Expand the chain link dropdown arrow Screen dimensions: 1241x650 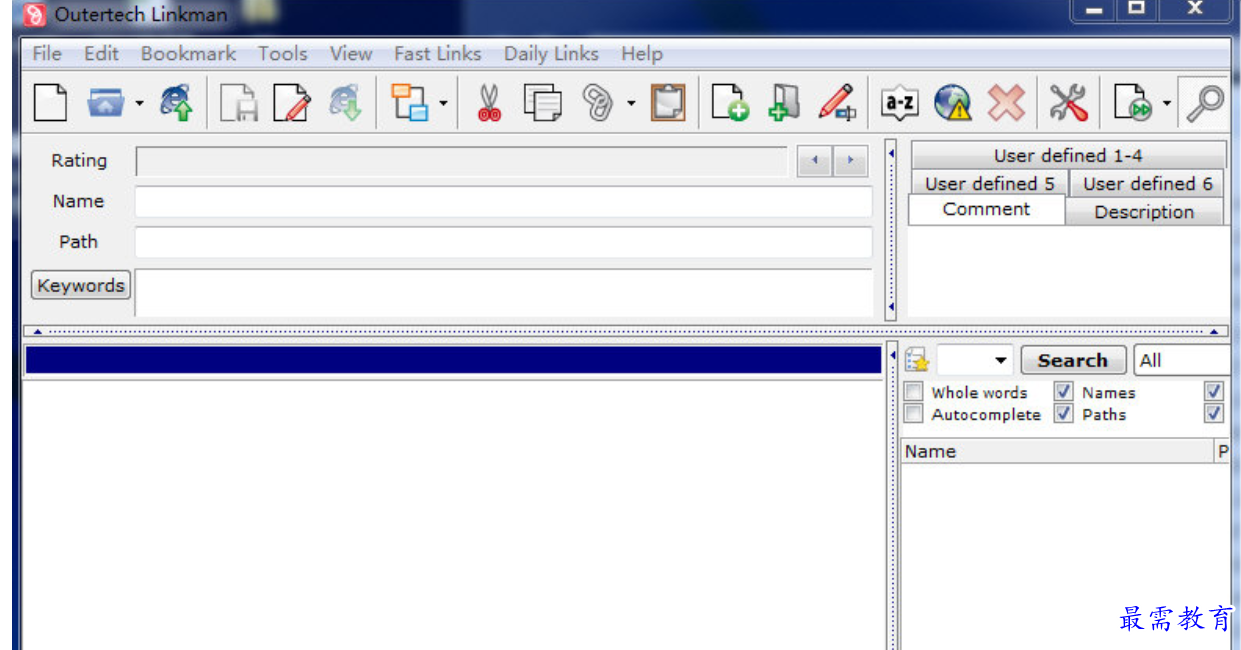631,103
